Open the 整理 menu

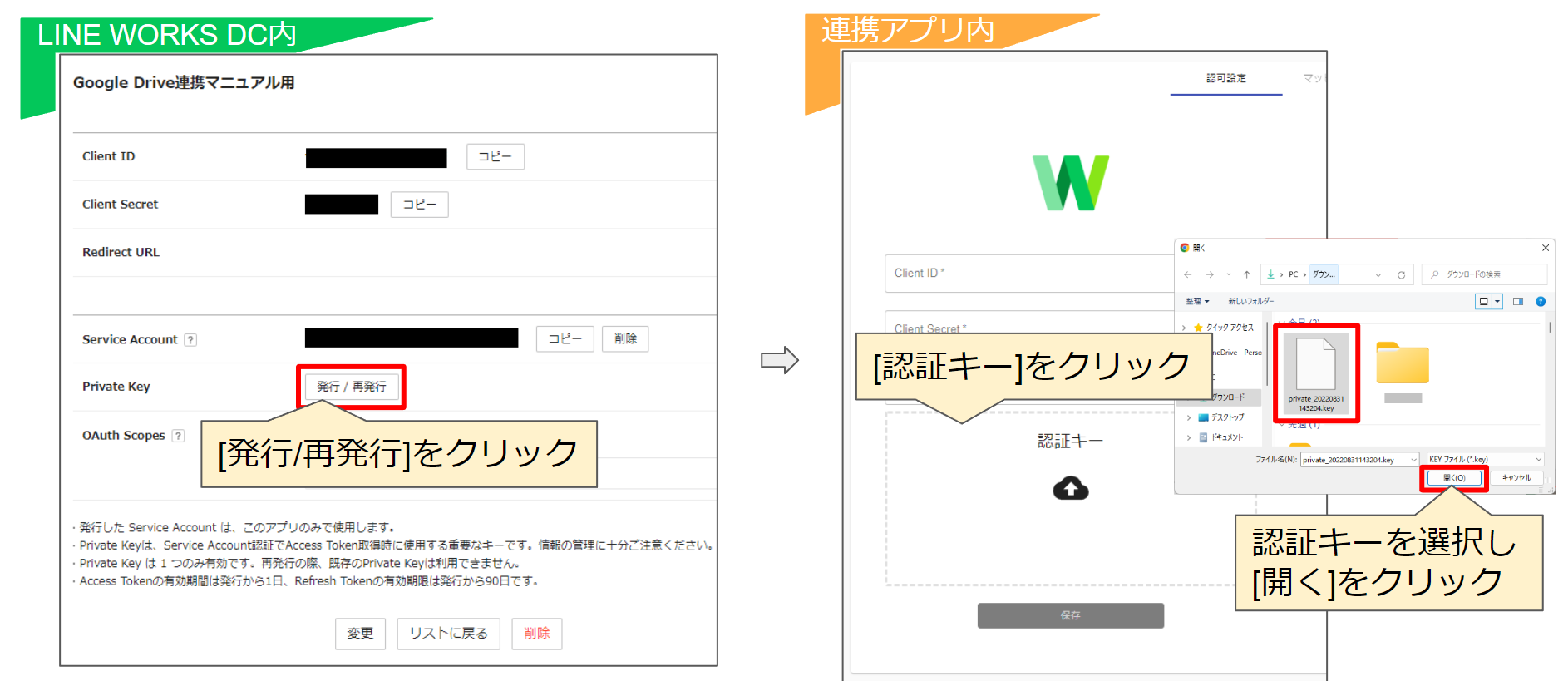(1197, 301)
